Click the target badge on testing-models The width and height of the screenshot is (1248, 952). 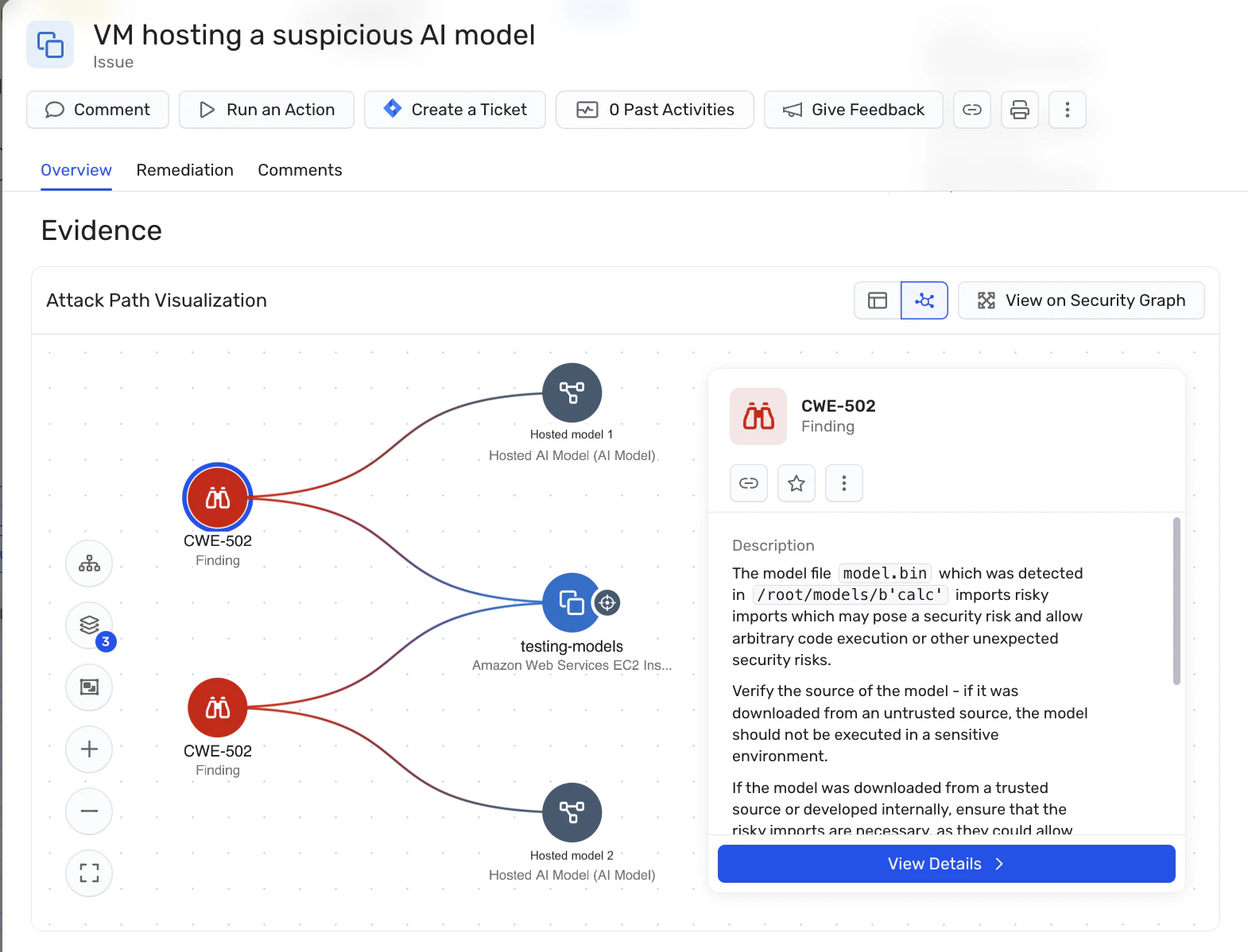pos(607,603)
